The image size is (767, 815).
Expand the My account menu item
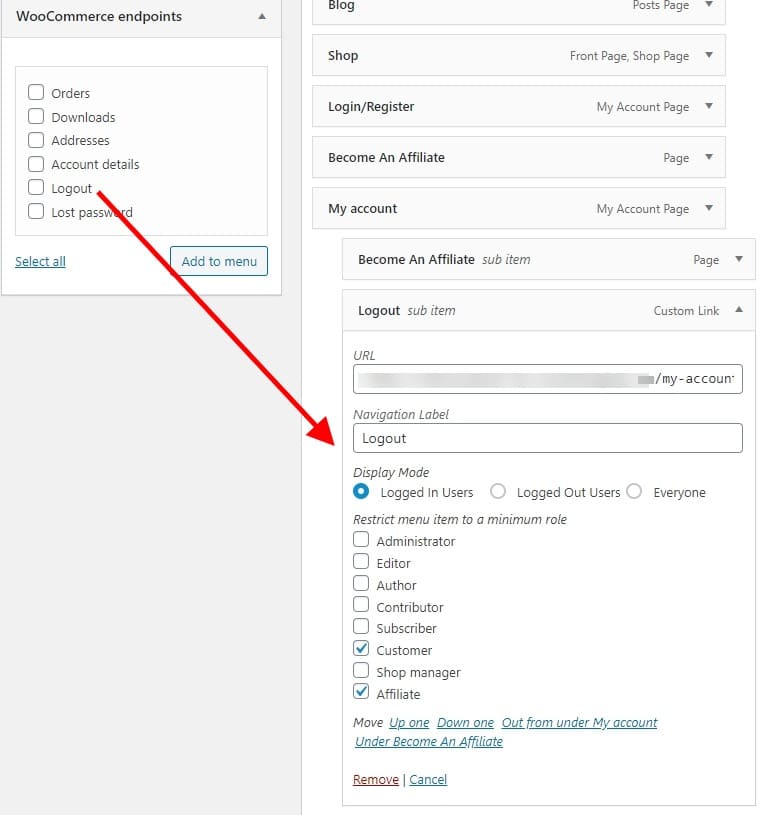coord(709,208)
